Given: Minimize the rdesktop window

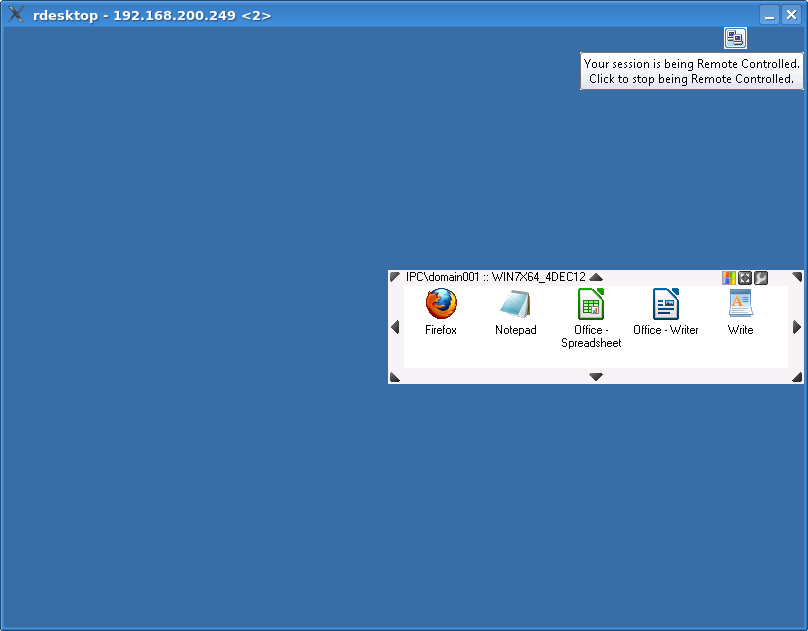Looking at the screenshot, I should point(769,15).
